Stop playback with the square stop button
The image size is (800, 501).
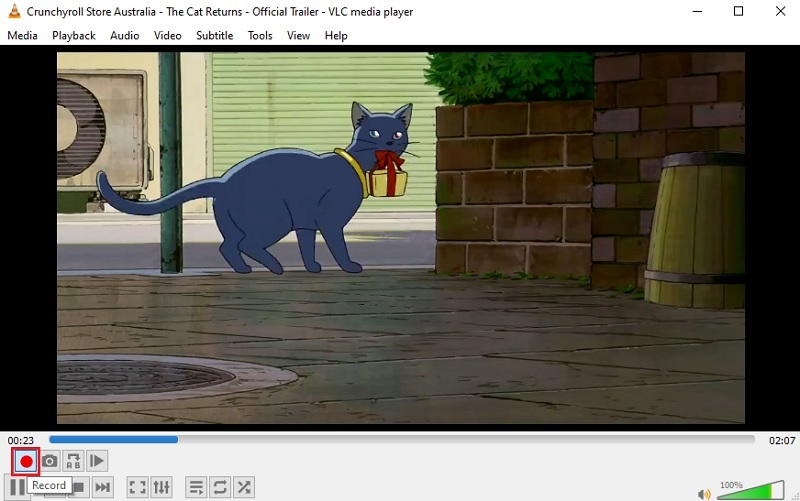coord(79,487)
